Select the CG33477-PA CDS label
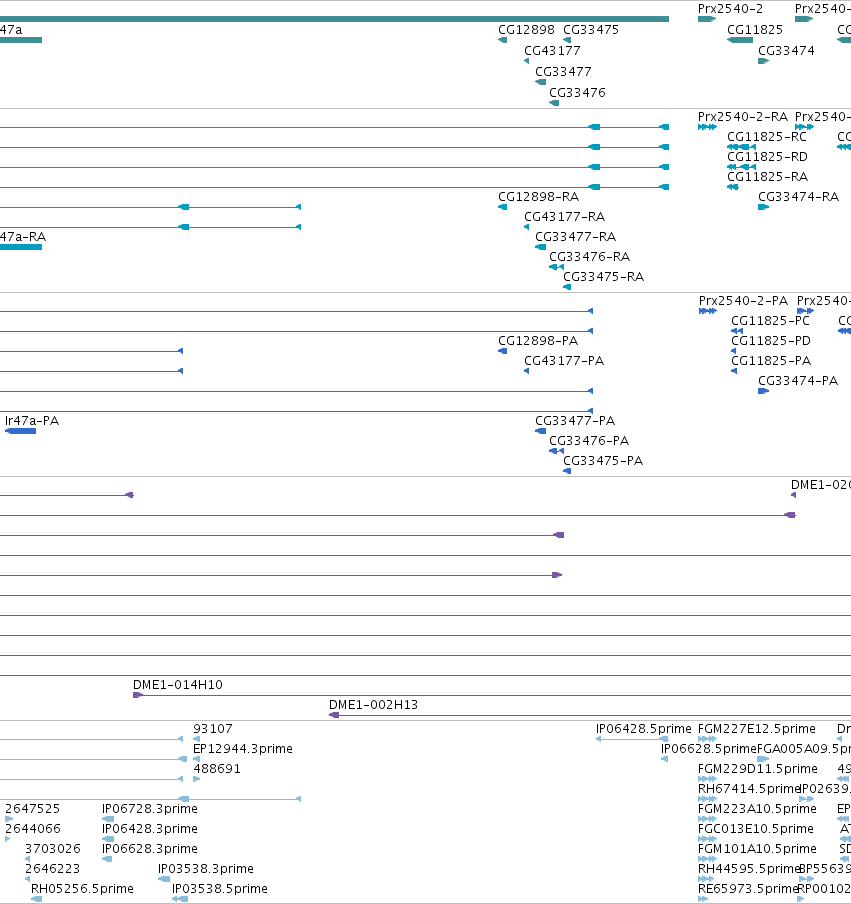 point(574,421)
